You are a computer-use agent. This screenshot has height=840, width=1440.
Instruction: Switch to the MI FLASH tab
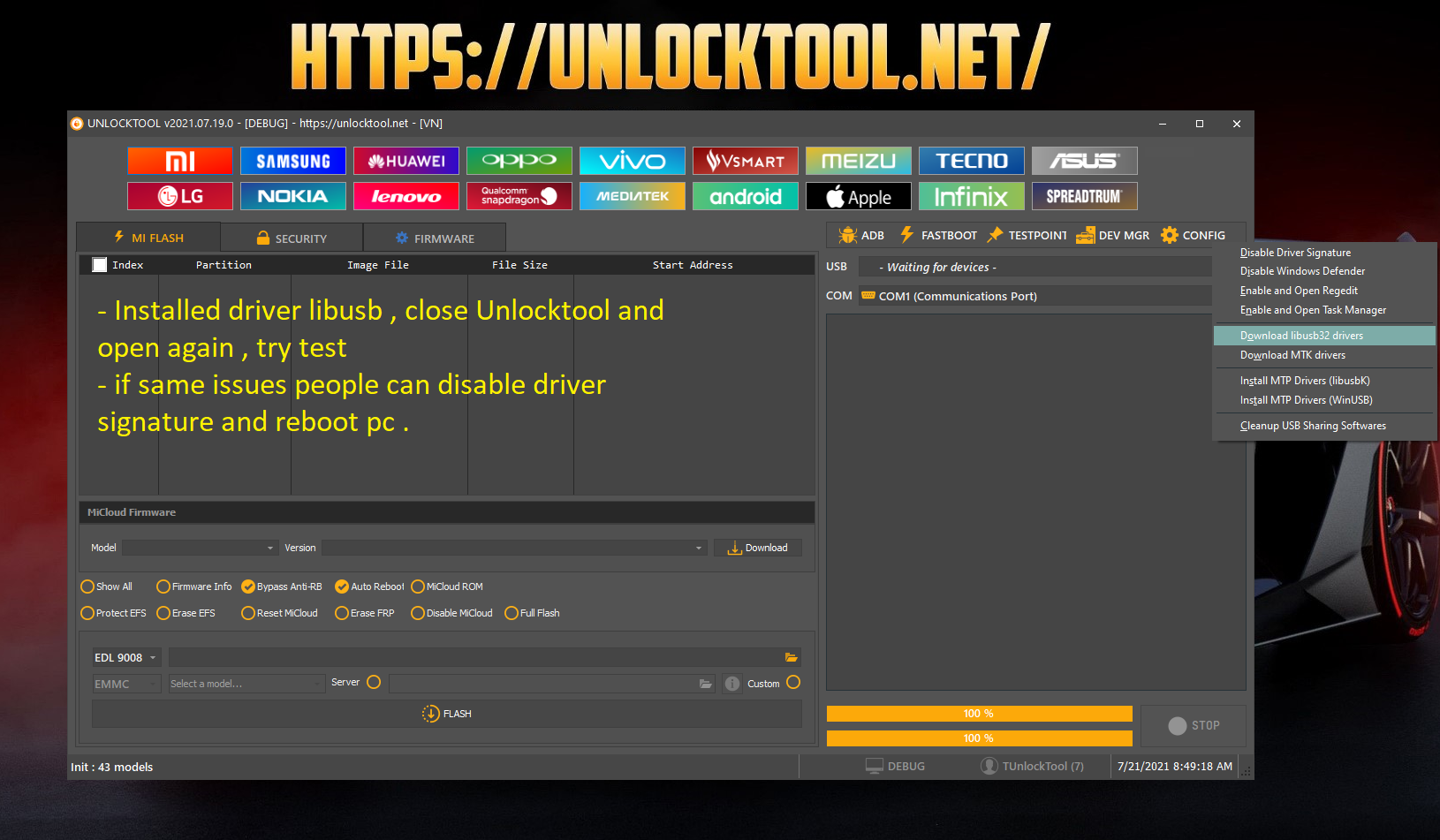click(148, 238)
